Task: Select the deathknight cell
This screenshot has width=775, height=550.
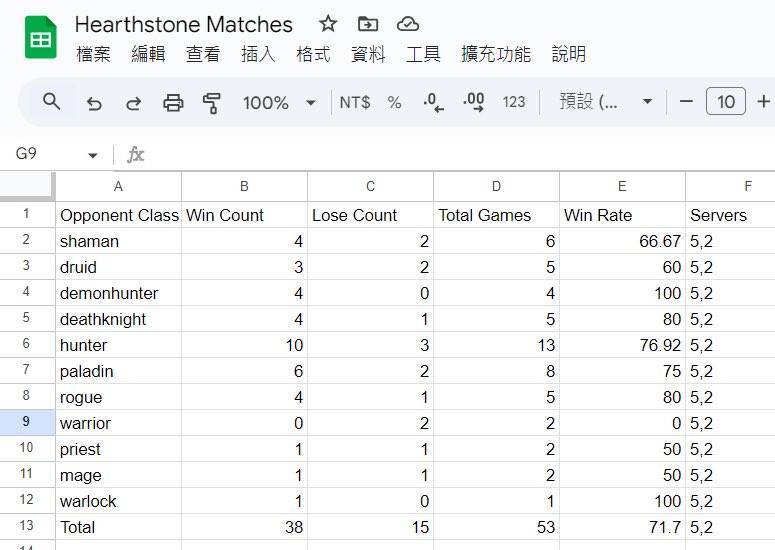Action: click(118, 319)
